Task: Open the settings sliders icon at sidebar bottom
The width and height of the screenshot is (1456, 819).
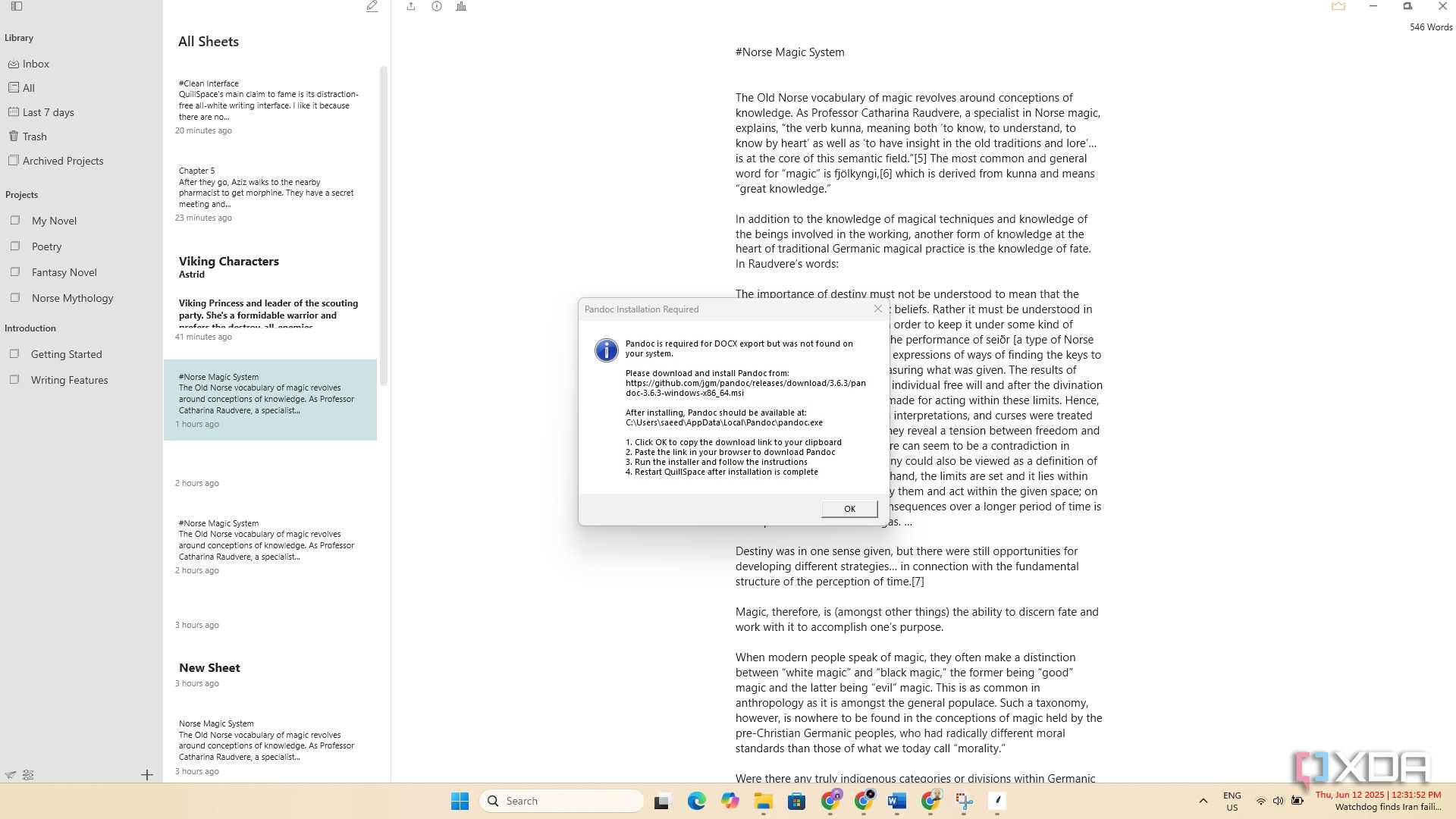Action: (28, 775)
